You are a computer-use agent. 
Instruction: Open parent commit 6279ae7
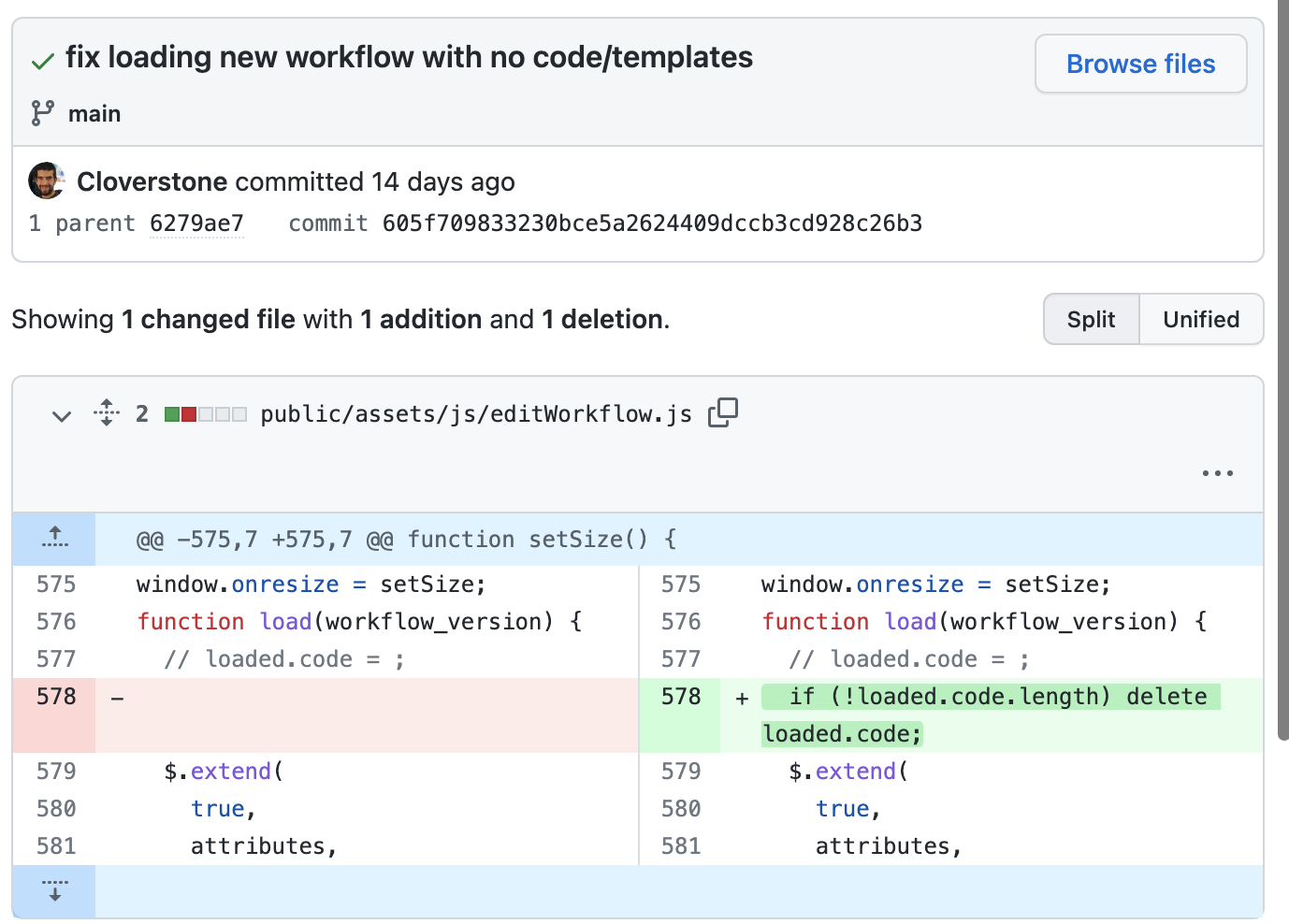point(196,224)
